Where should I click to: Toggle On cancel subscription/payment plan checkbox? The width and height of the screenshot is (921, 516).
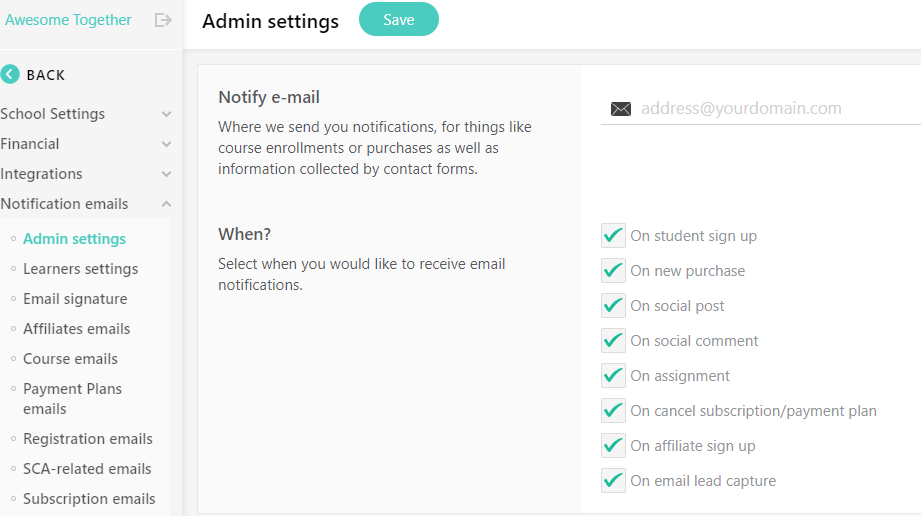pyautogui.click(x=613, y=411)
